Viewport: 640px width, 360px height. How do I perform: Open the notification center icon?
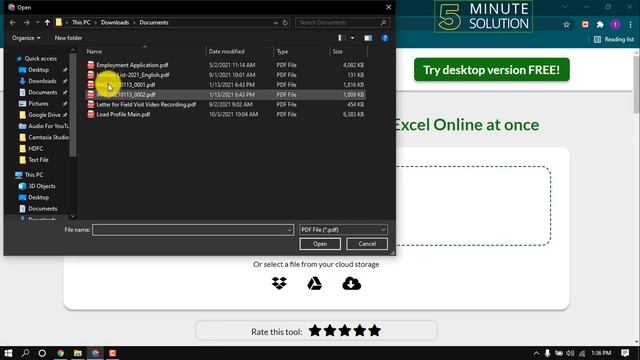(x=625, y=353)
